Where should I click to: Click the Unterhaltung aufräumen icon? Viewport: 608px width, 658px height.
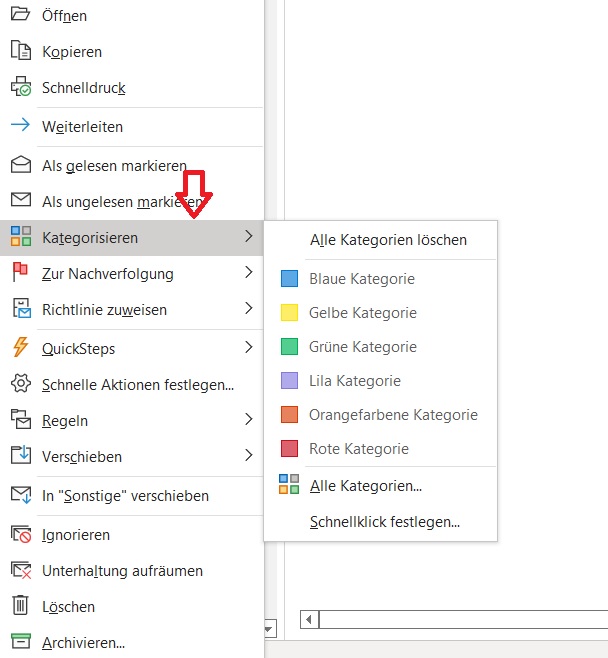point(21,569)
